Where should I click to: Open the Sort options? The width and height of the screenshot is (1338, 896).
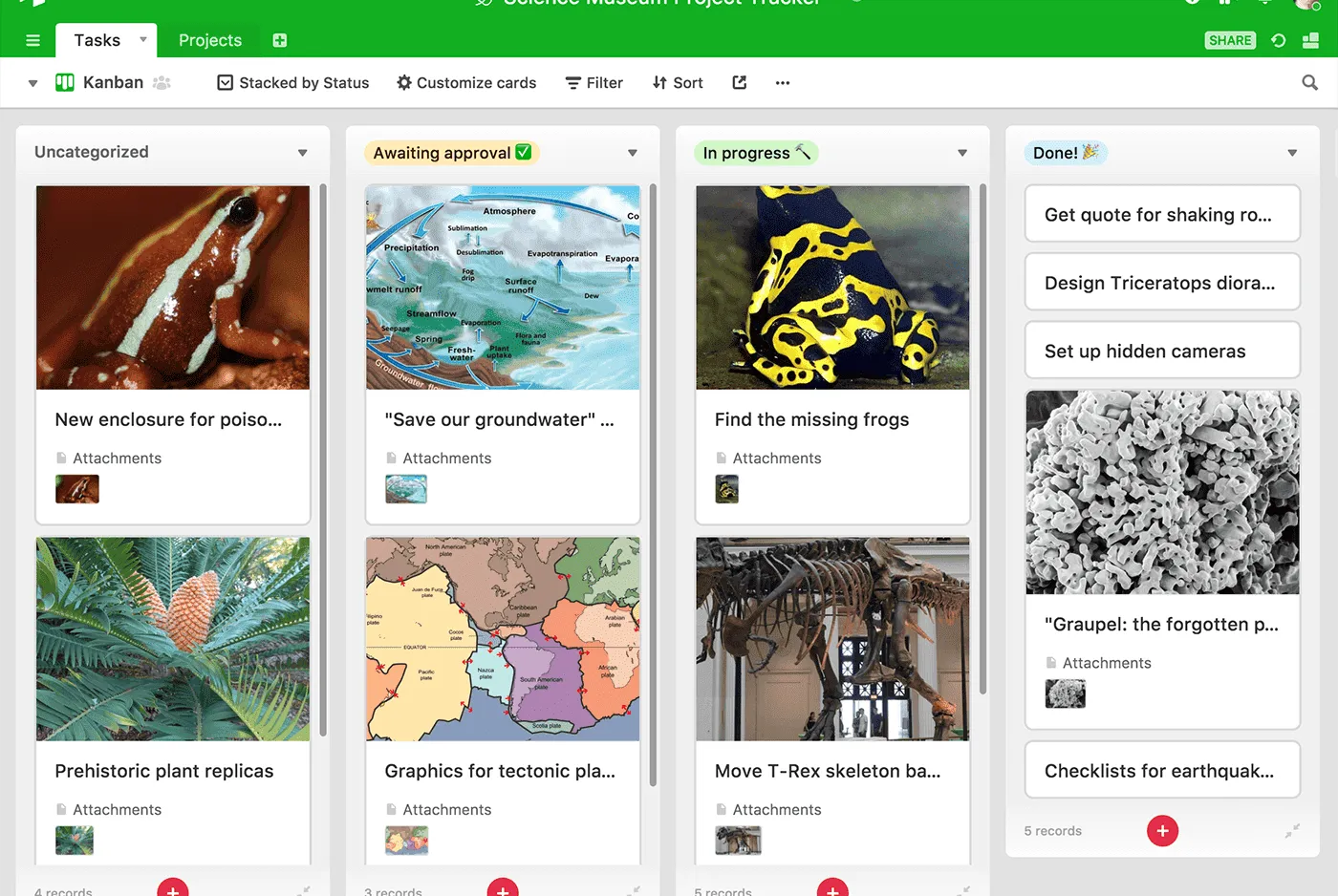pos(678,83)
